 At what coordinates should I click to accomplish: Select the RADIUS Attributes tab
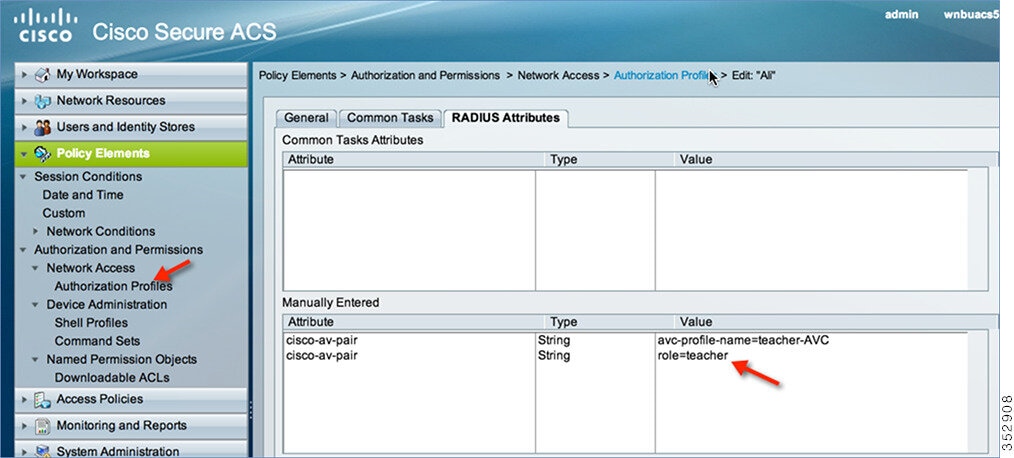[x=506, y=118]
